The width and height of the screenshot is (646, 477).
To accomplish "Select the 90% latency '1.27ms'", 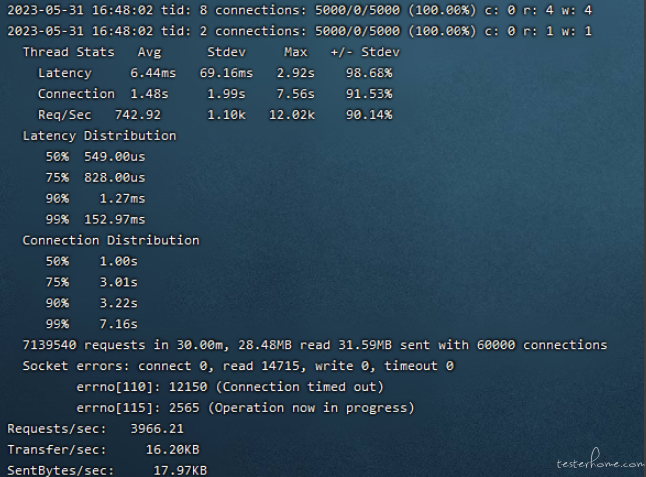I will click(x=122, y=199).
